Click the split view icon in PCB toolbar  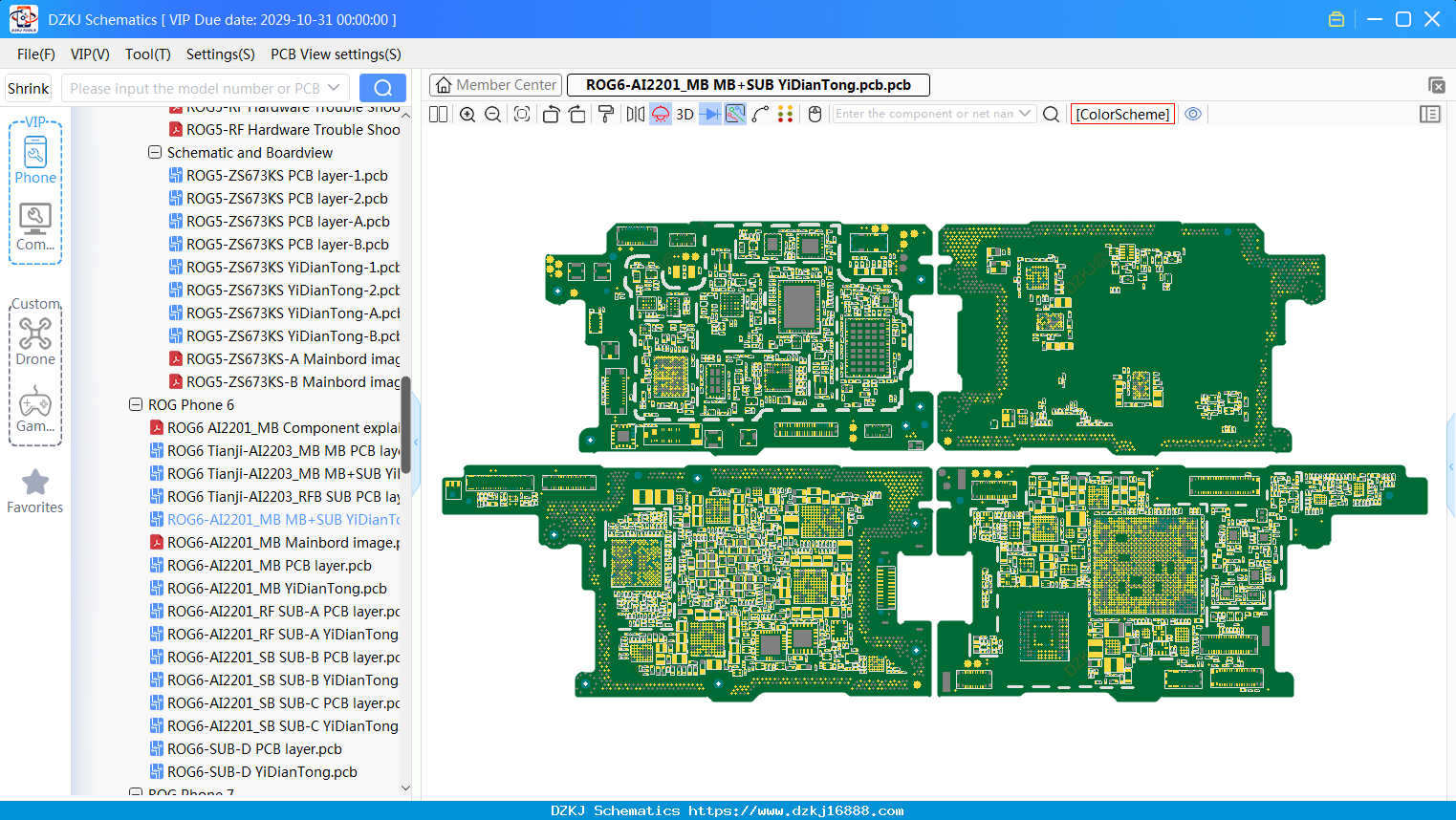point(438,114)
